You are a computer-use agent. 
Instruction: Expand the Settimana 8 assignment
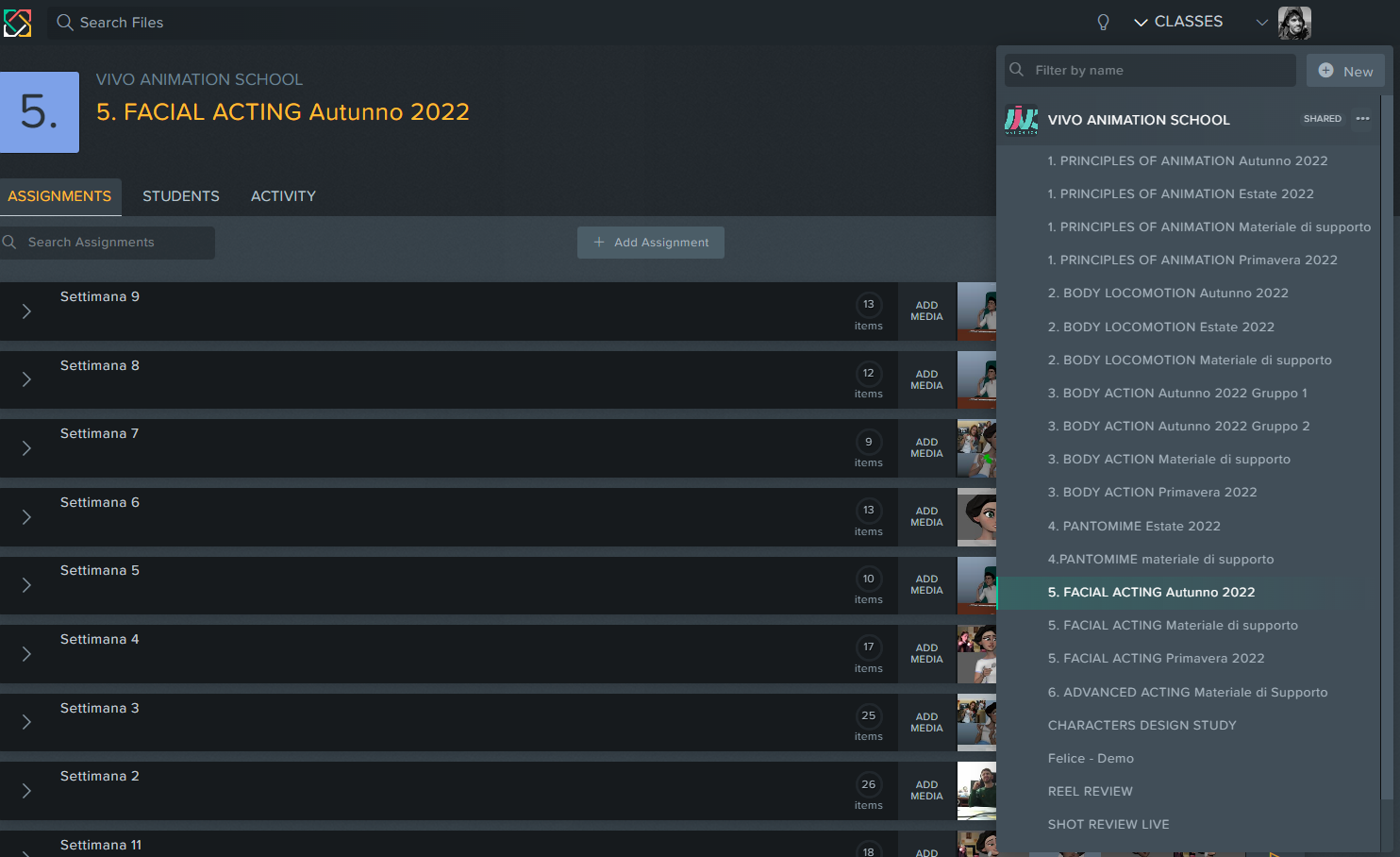[x=26, y=379]
